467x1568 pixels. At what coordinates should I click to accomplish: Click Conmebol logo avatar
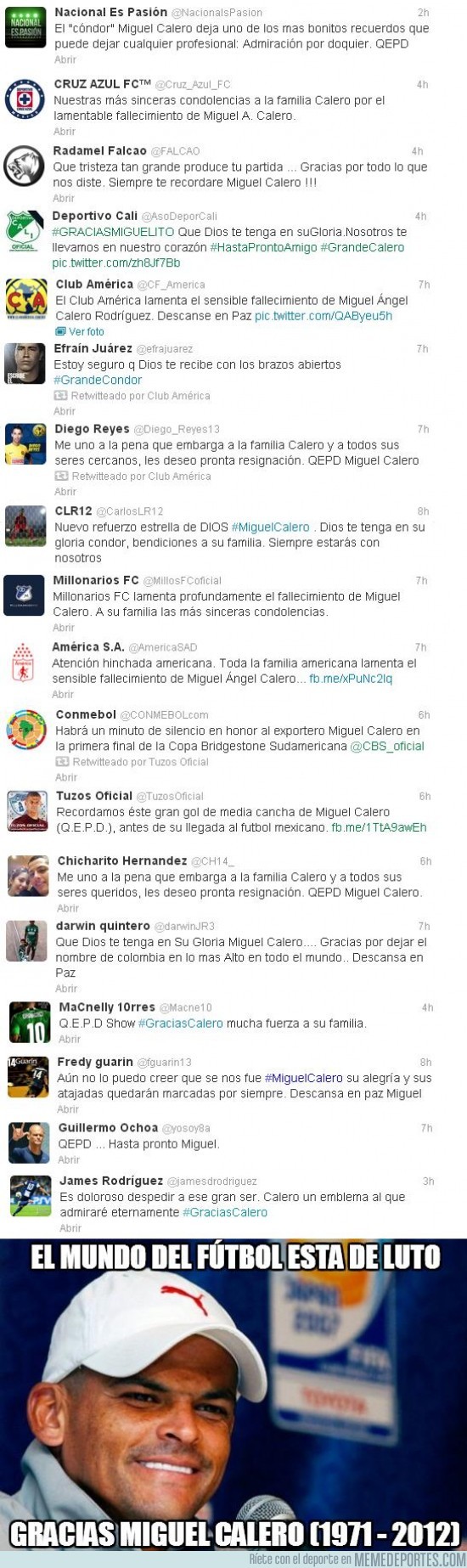tap(26, 730)
